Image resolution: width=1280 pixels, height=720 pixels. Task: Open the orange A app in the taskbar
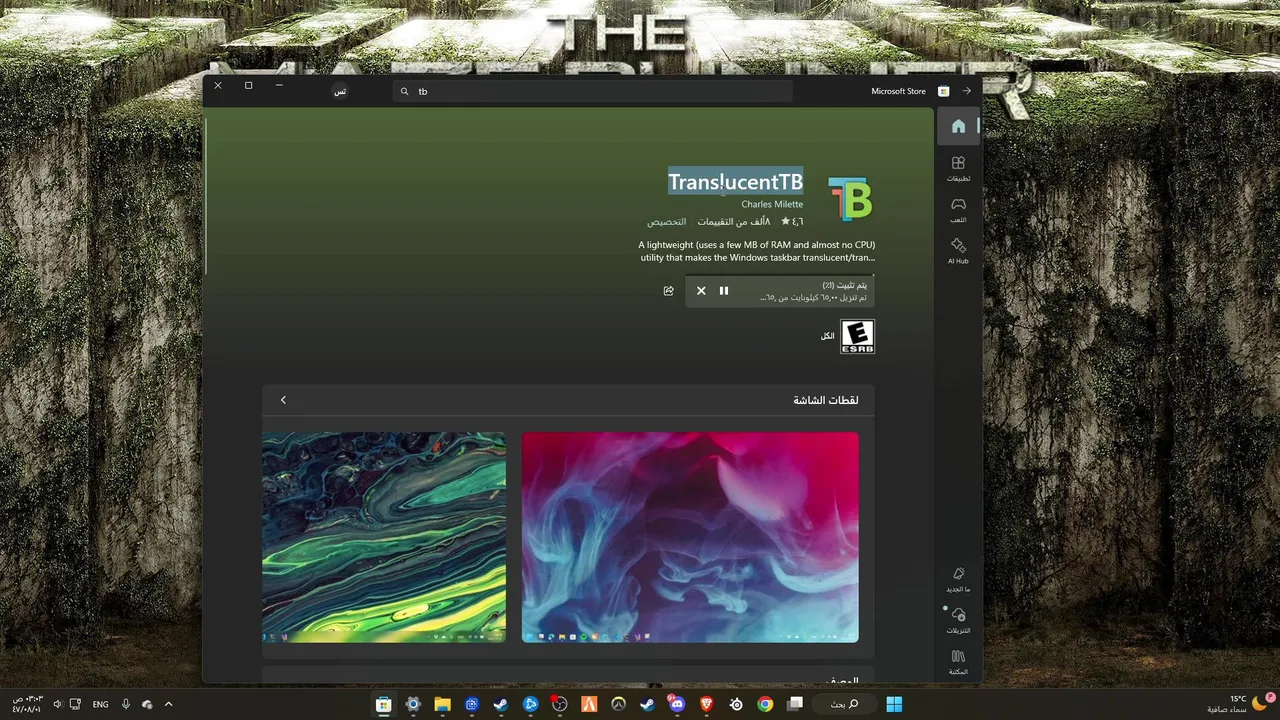[x=589, y=704]
